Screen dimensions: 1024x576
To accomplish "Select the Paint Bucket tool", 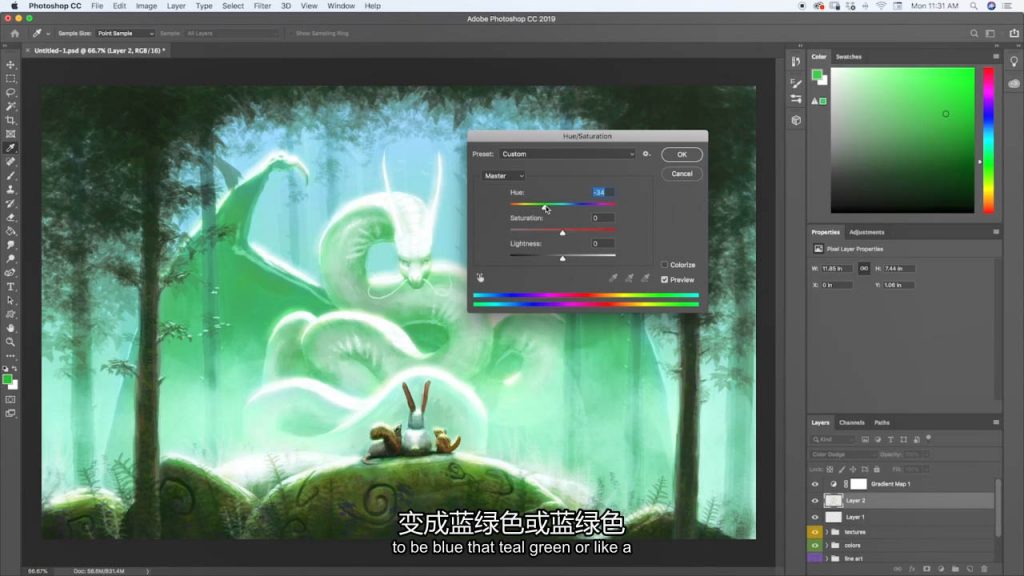I will pyautogui.click(x=10, y=231).
